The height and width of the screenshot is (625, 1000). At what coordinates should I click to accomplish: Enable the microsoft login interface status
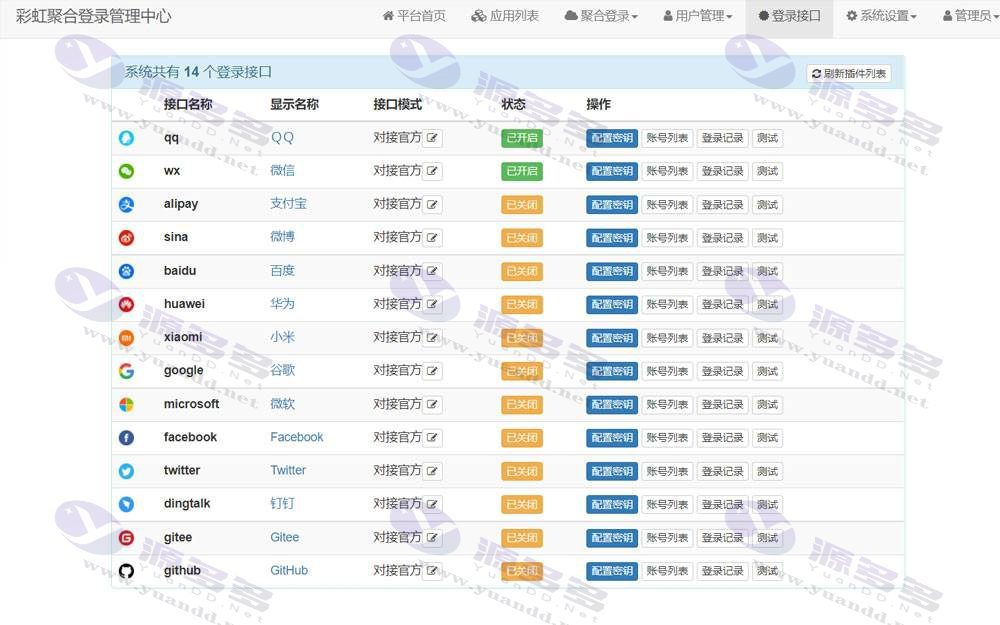(x=522, y=404)
